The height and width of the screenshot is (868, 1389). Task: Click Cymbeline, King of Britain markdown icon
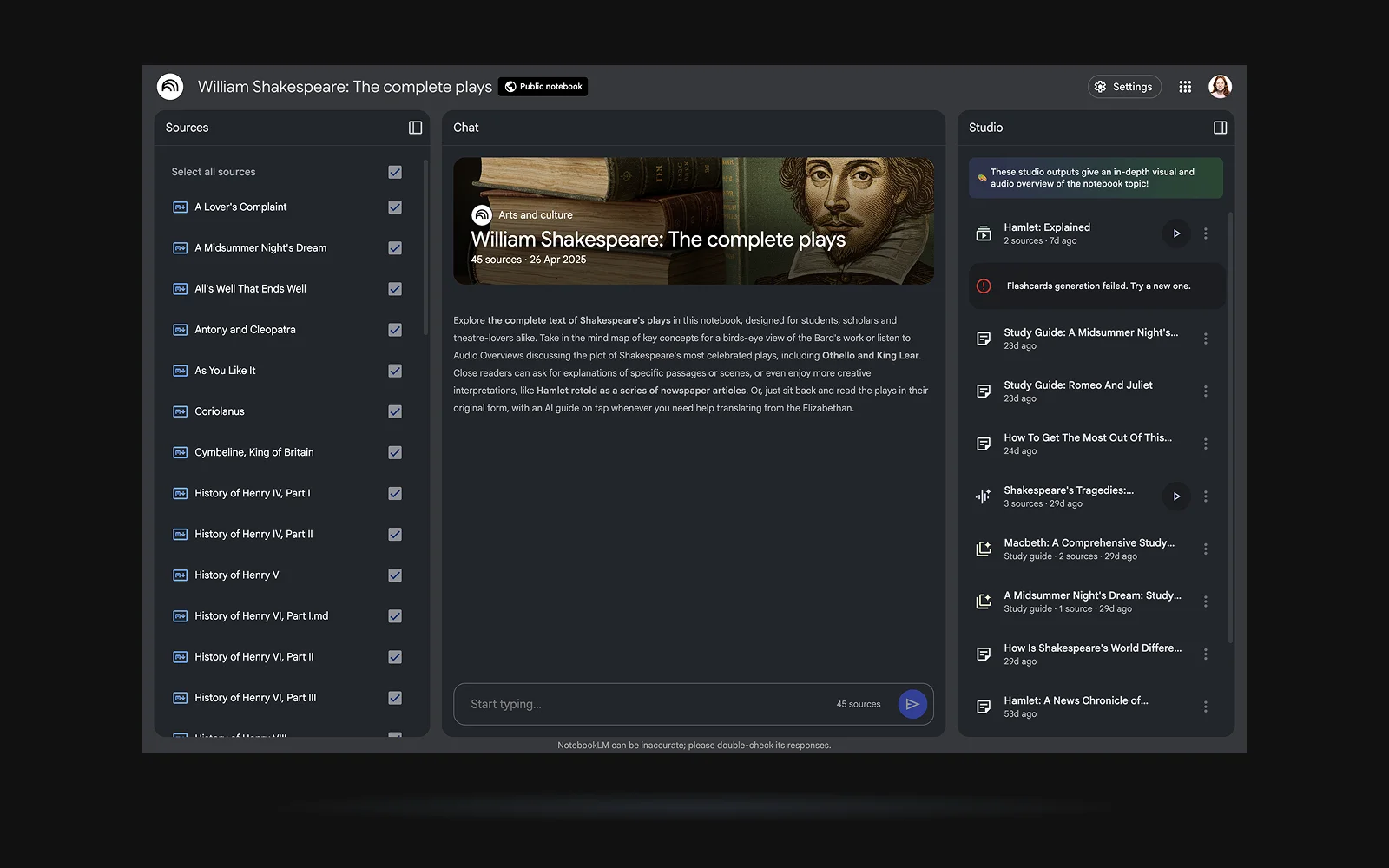coord(180,452)
